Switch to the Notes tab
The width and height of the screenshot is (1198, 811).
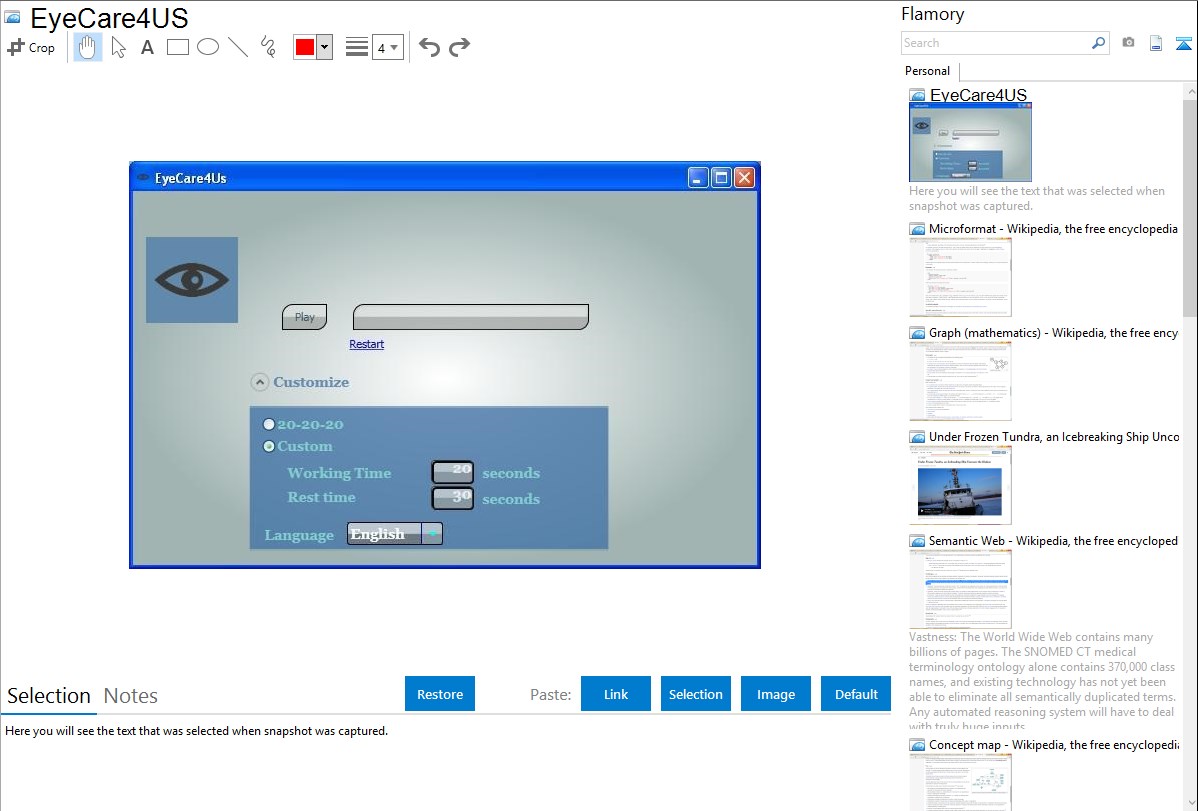coord(131,696)
